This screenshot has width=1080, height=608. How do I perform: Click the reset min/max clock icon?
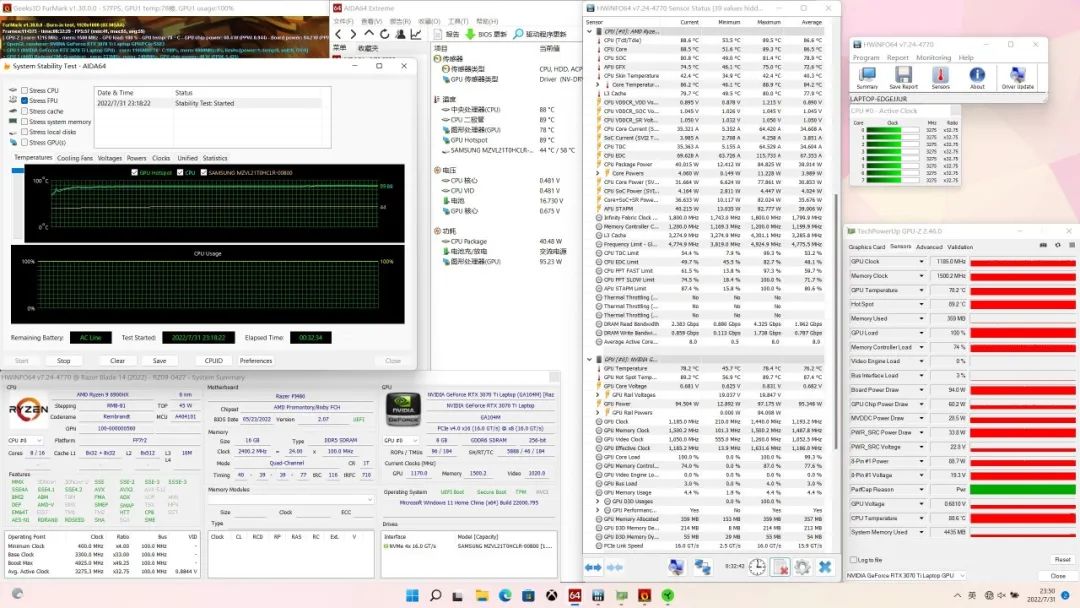pos(757,567)
